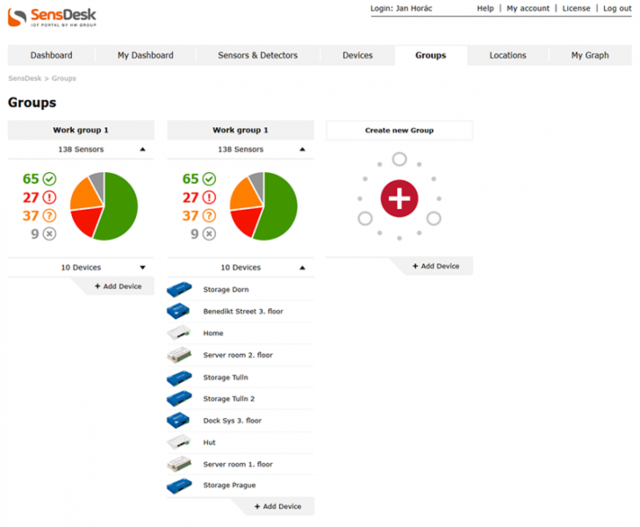
Task: Click red alert status icon in second group
Action: (209, 198)
